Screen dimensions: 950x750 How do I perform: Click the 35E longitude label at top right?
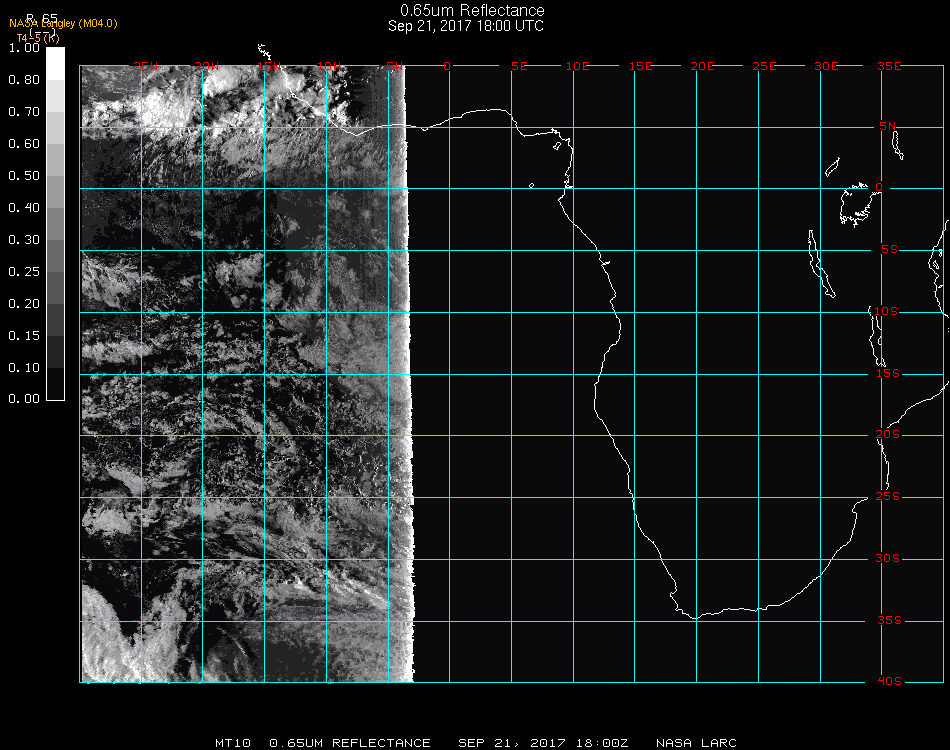point(888,66)
